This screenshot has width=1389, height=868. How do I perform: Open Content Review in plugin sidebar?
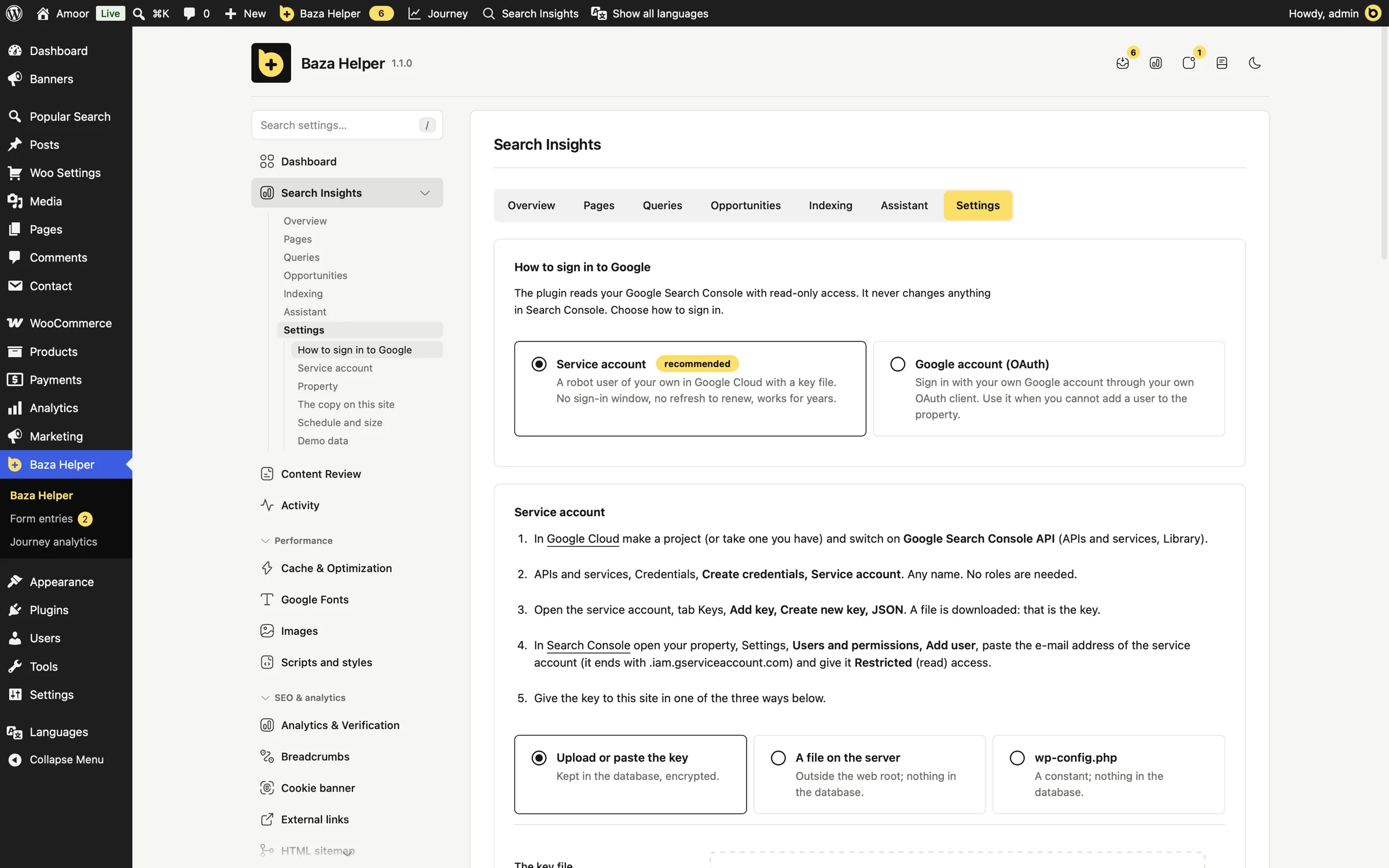(347, 473)
